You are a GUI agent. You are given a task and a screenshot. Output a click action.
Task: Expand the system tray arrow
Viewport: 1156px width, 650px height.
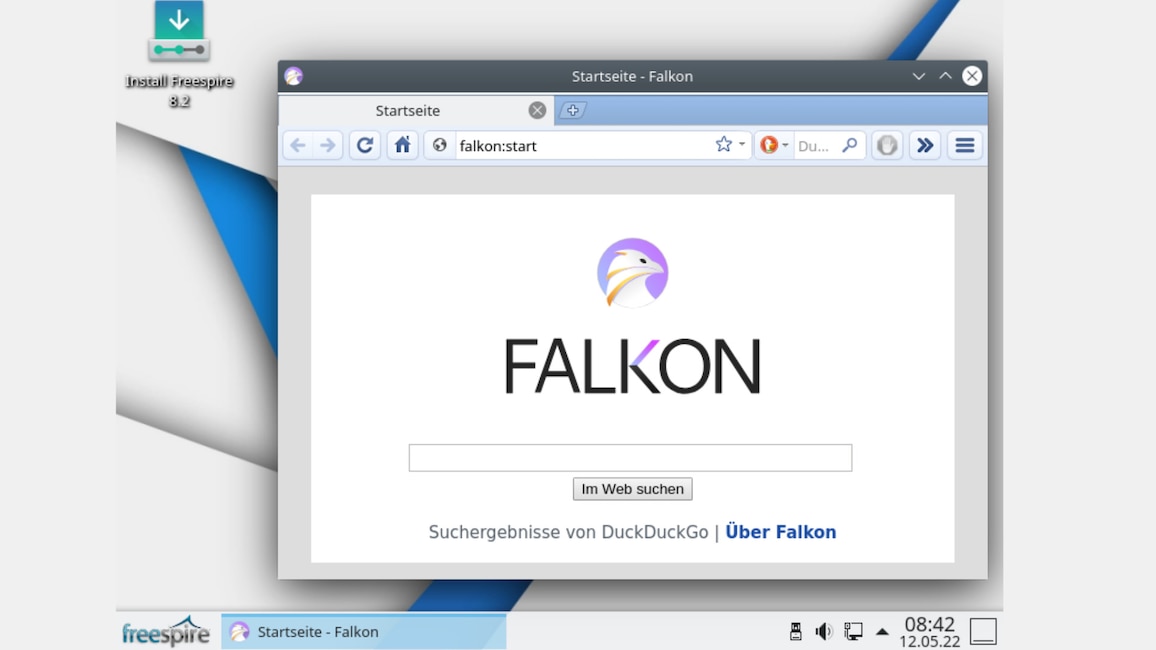point(881,631)
